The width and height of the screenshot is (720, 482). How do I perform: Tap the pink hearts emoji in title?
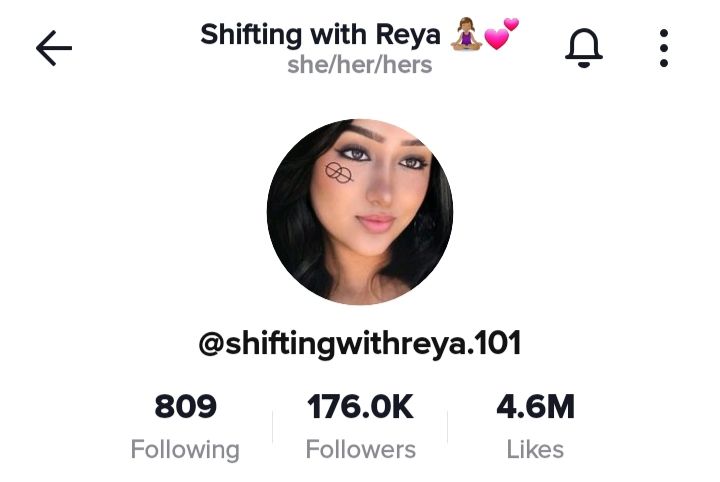coord(501,34)
